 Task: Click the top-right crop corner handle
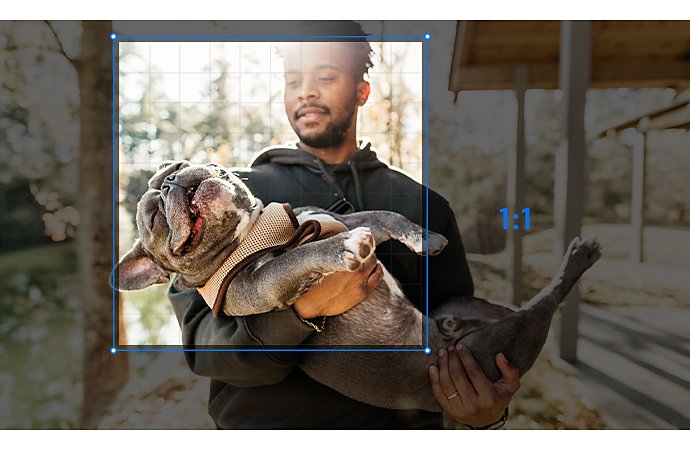[x=427, y=37]
